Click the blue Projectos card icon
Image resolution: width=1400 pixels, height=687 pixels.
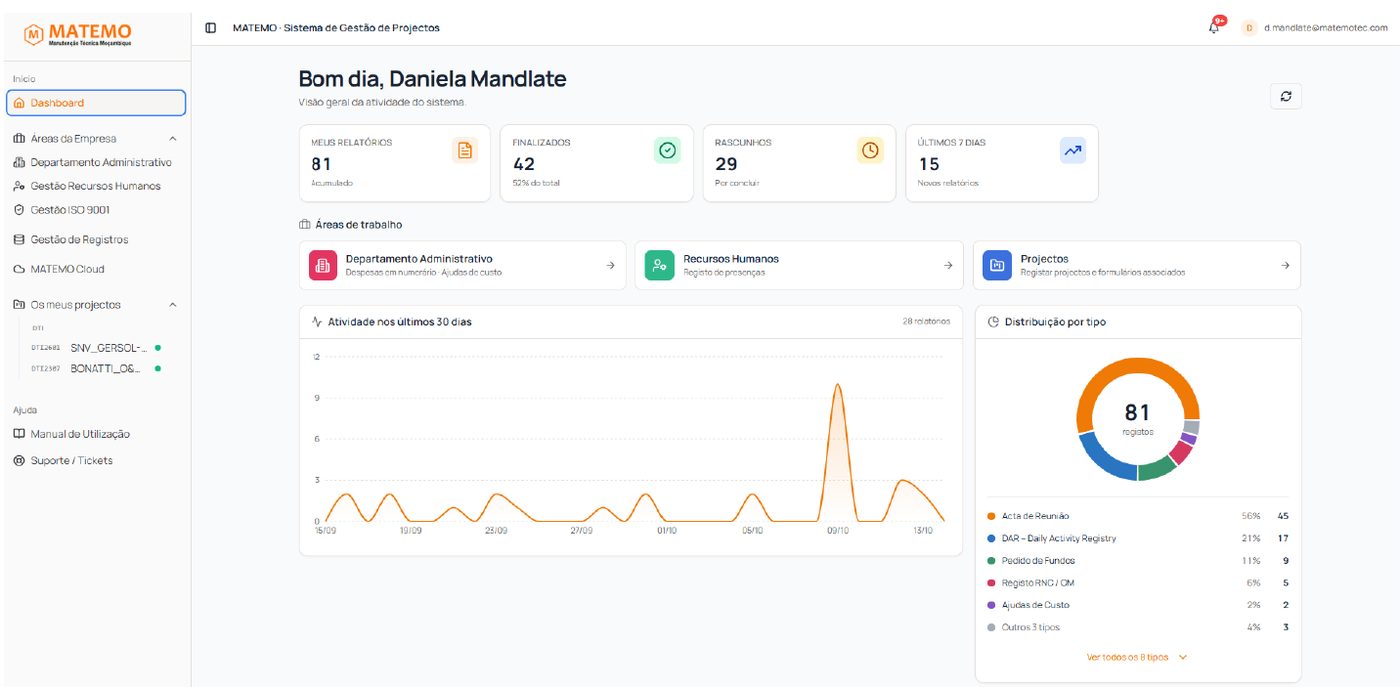point(997,265)
